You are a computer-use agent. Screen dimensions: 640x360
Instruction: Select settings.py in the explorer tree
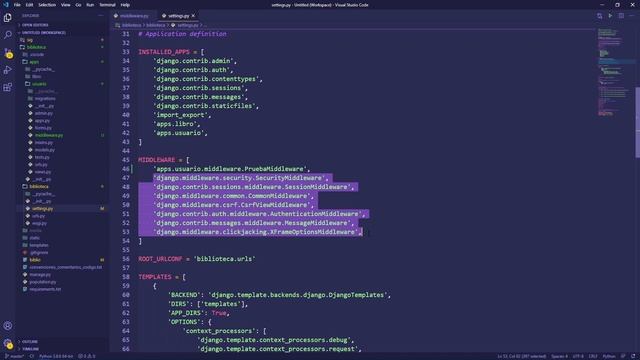[x=42, y=209]
